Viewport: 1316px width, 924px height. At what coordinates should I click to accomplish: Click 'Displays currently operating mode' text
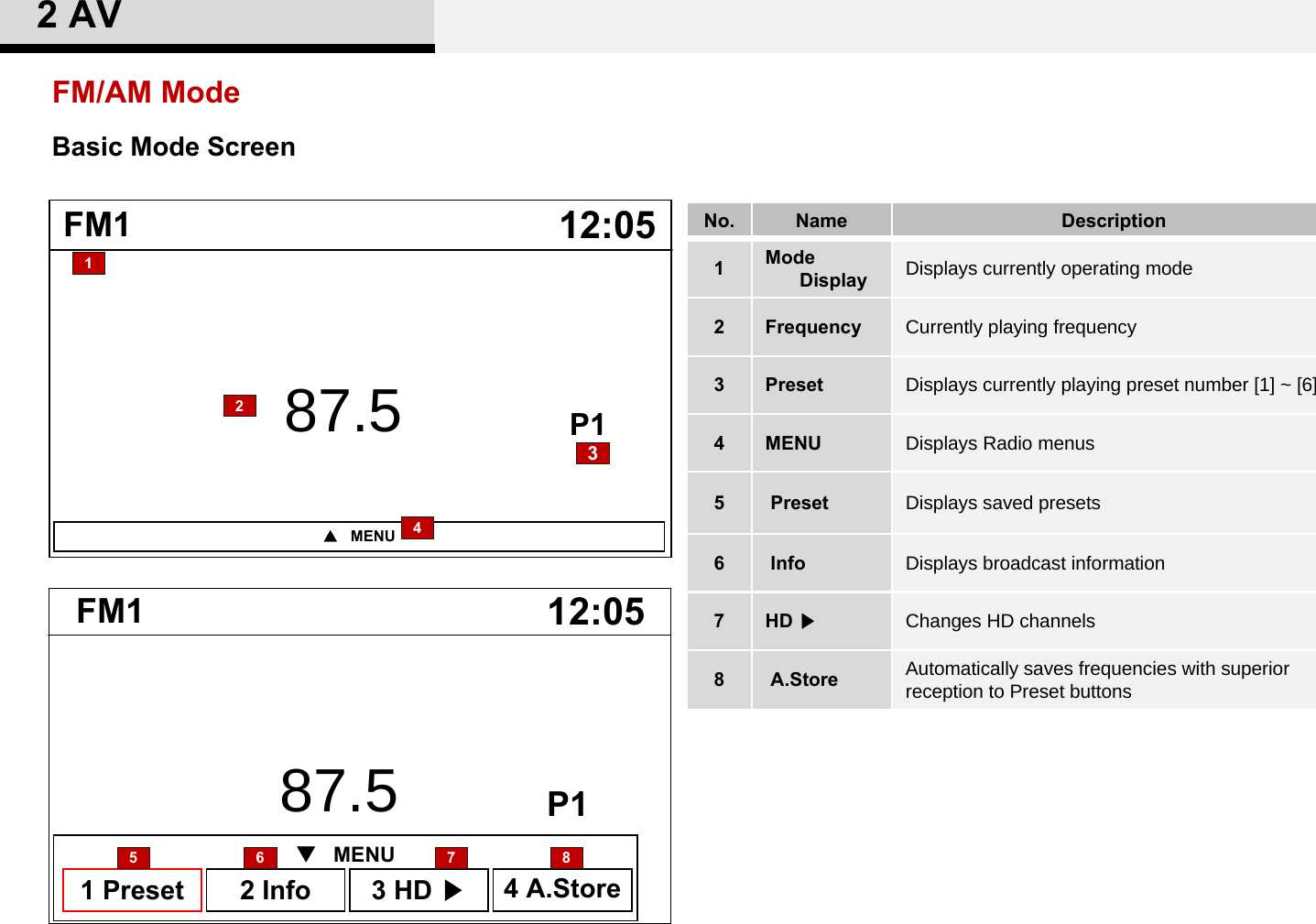[x=1049, y=268]
